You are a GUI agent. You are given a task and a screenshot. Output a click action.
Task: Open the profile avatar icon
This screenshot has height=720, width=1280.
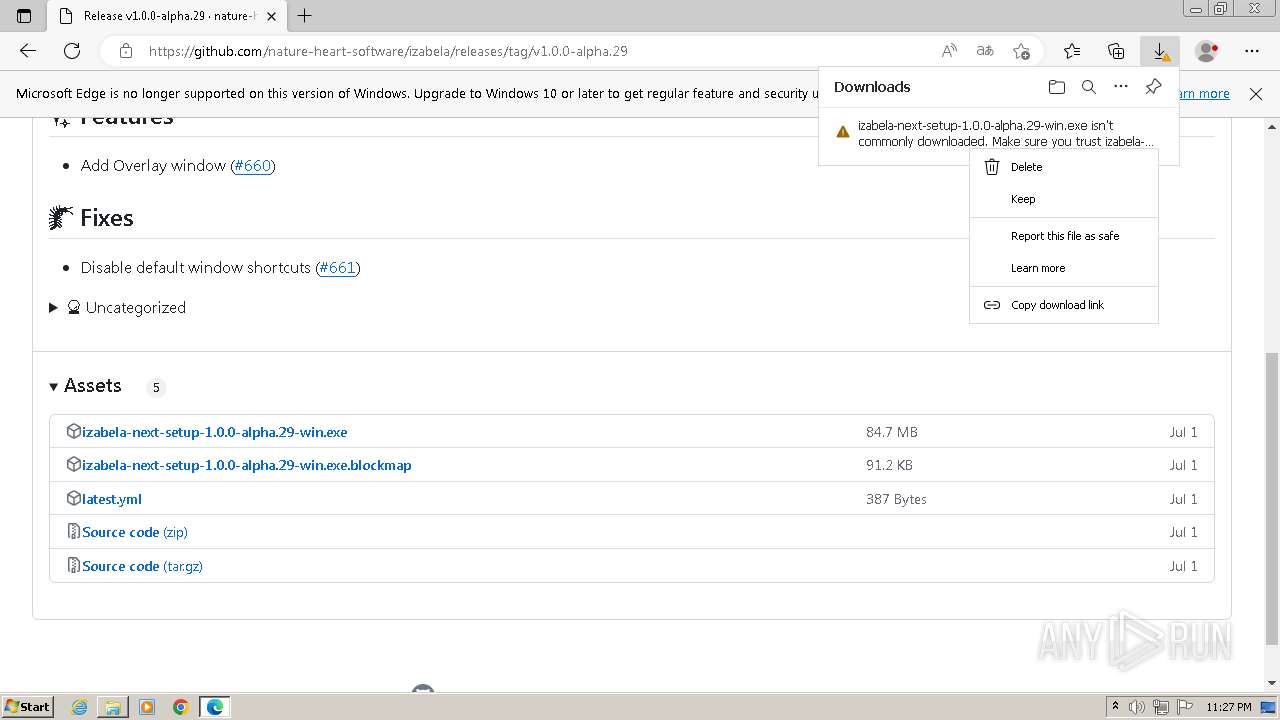1207,51
